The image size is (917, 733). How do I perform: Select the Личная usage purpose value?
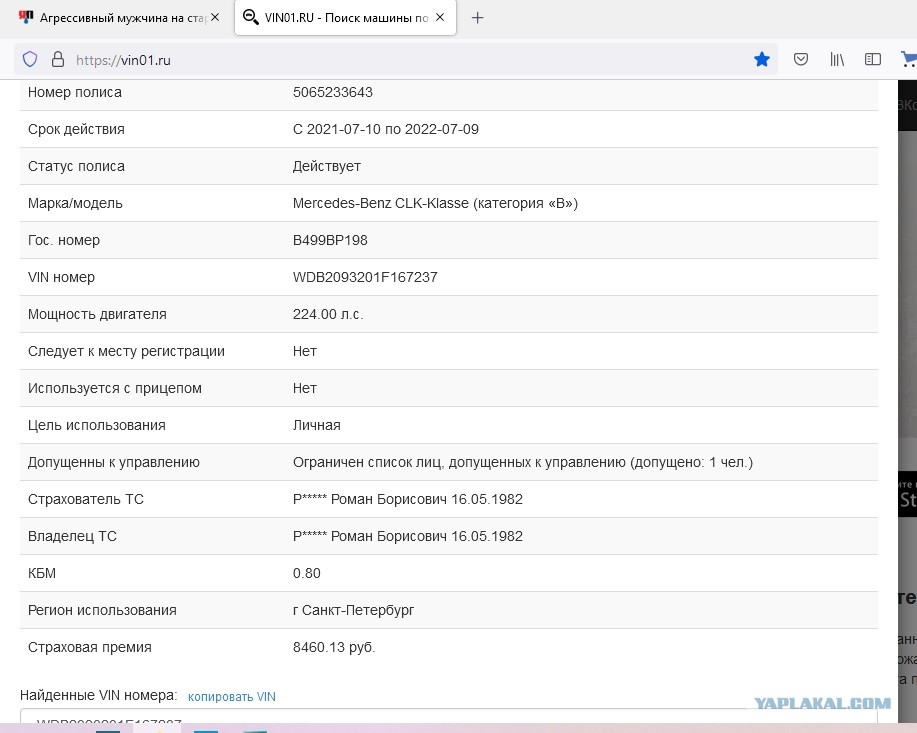316,425
